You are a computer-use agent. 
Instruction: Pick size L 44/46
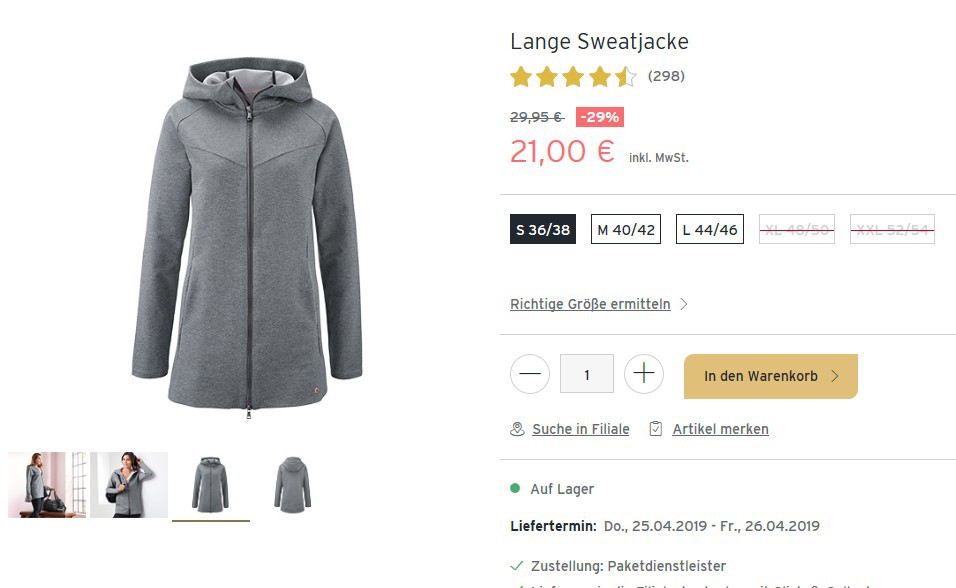tap(710, 230)
